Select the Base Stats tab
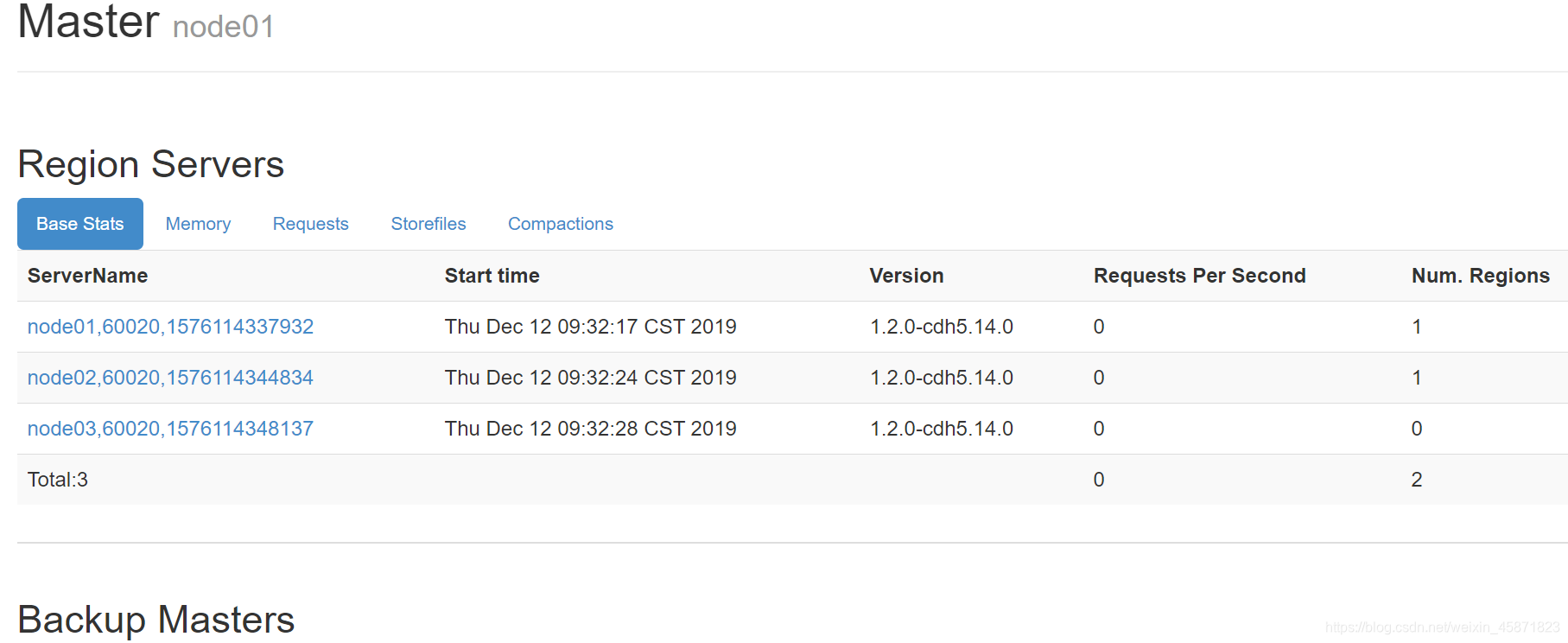Viewport: 1568px width, 643px height. [x=80, y=224]
